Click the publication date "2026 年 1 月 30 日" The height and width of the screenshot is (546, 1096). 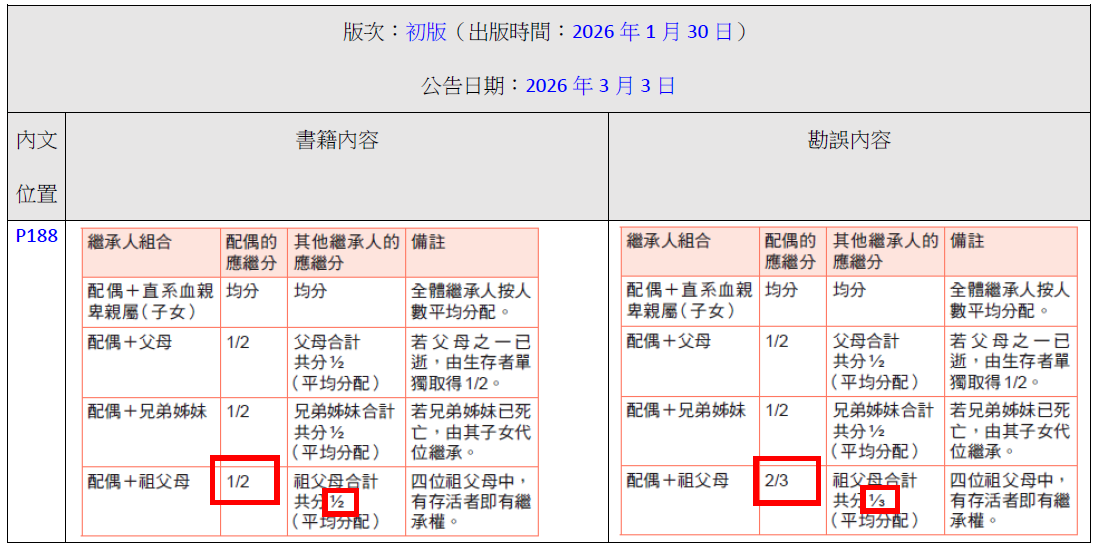[x=653, y=32]
